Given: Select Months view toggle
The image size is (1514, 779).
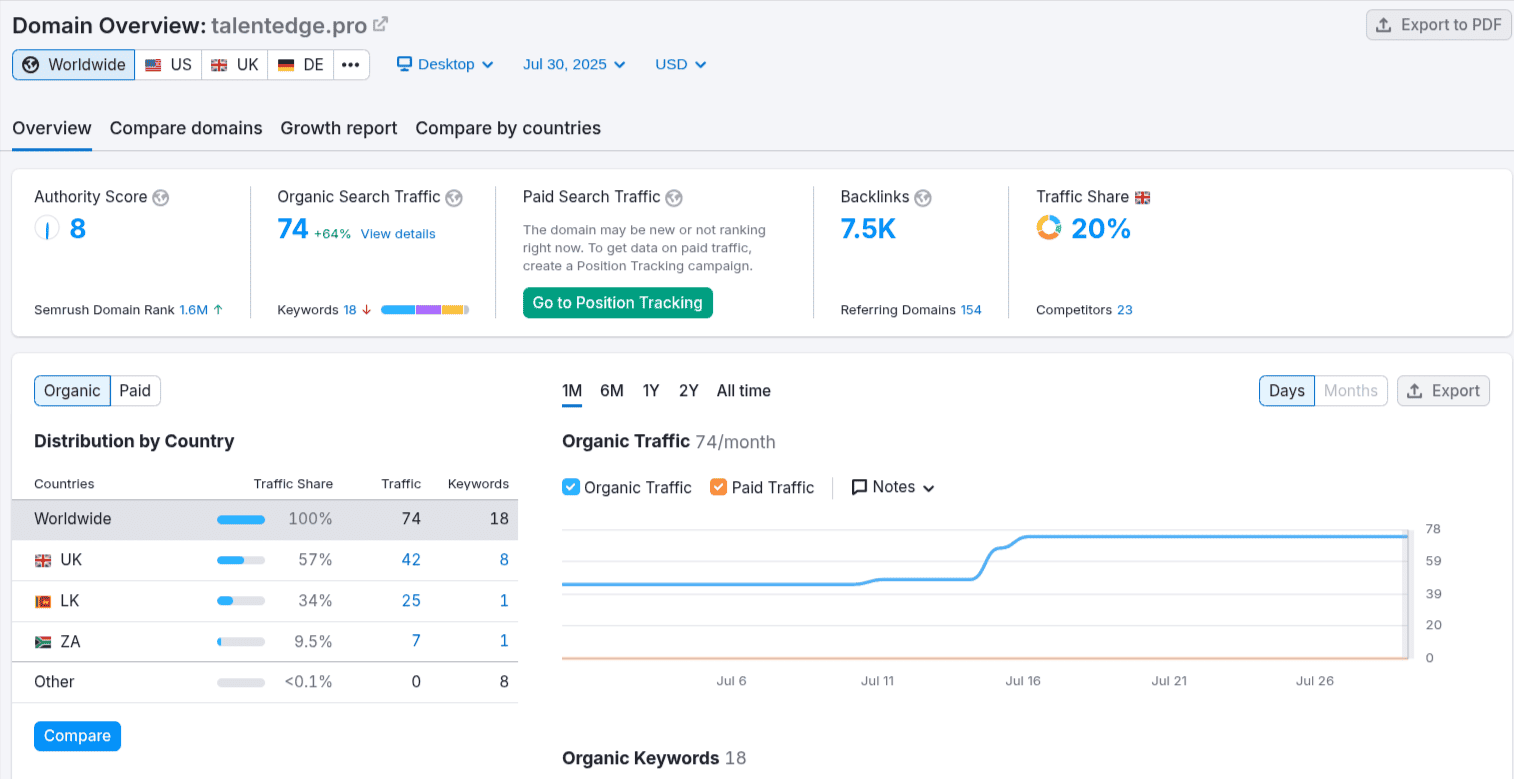Looking at the screenshot, I should [1351, 391].
